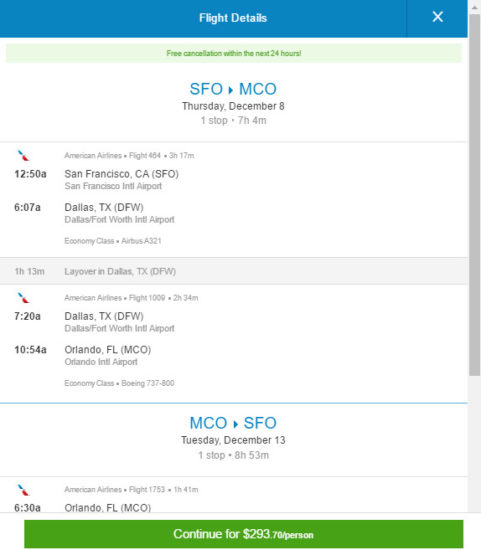Select the 12:50a San Francisco departure entry
Screen dimensions: 481x550
coord(96,180)
